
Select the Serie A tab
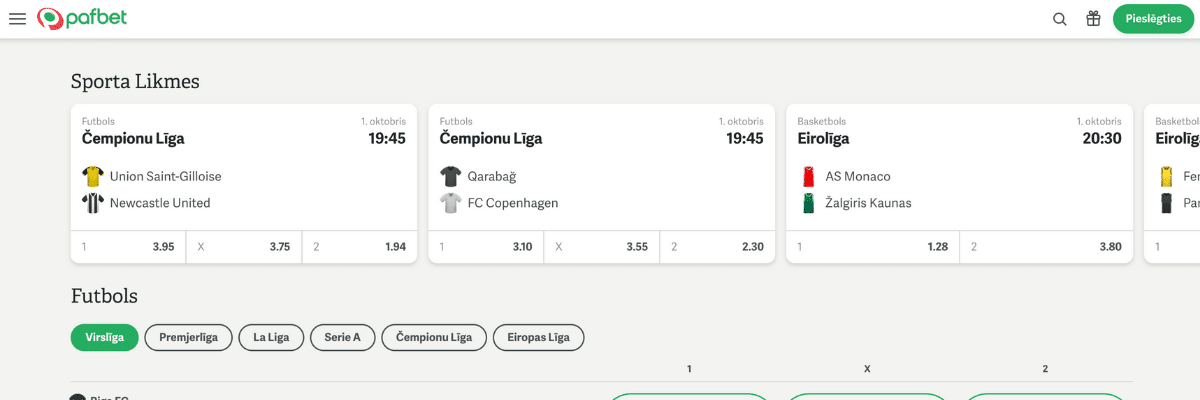pyautogui.click(x=342, y=338)
